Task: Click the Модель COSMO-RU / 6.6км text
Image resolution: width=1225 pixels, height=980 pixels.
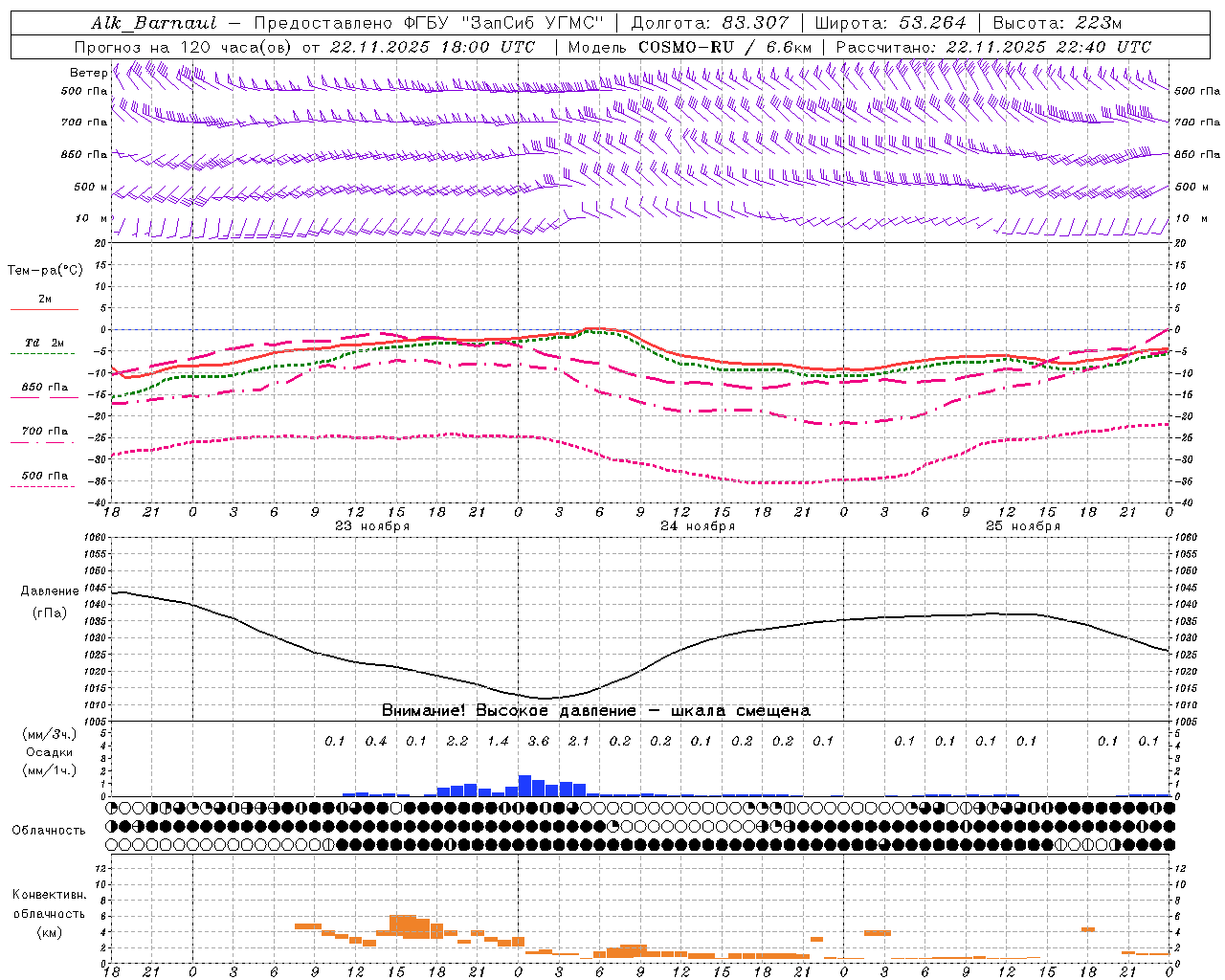Action: click(x=689, y=47)
